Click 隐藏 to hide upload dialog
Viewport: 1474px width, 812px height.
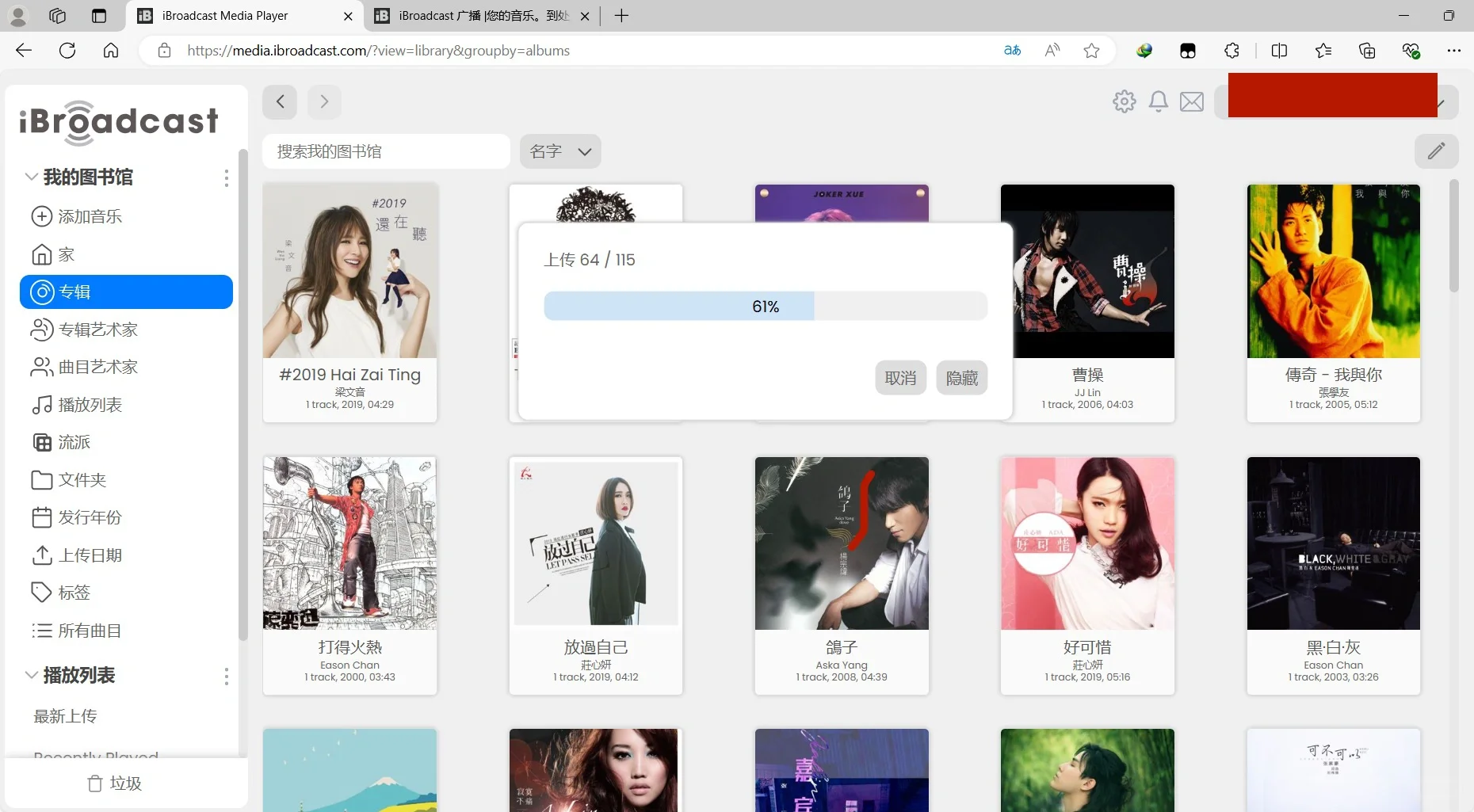[x=962, y=378]
